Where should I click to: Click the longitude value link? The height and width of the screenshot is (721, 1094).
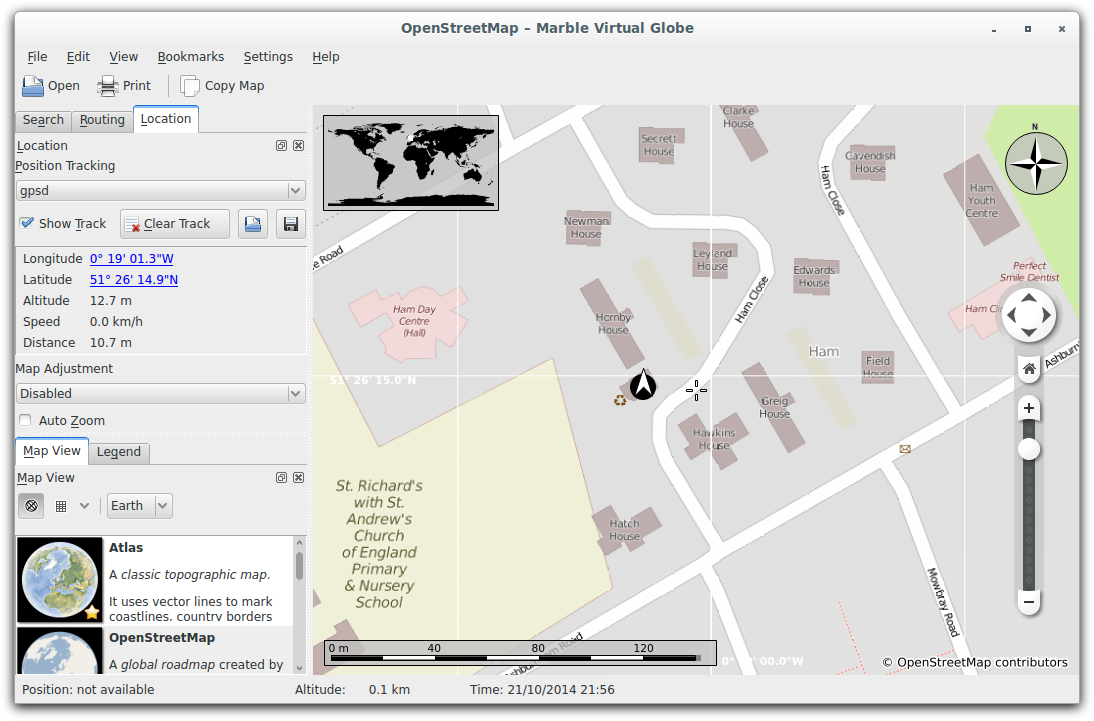coord(131,259)
